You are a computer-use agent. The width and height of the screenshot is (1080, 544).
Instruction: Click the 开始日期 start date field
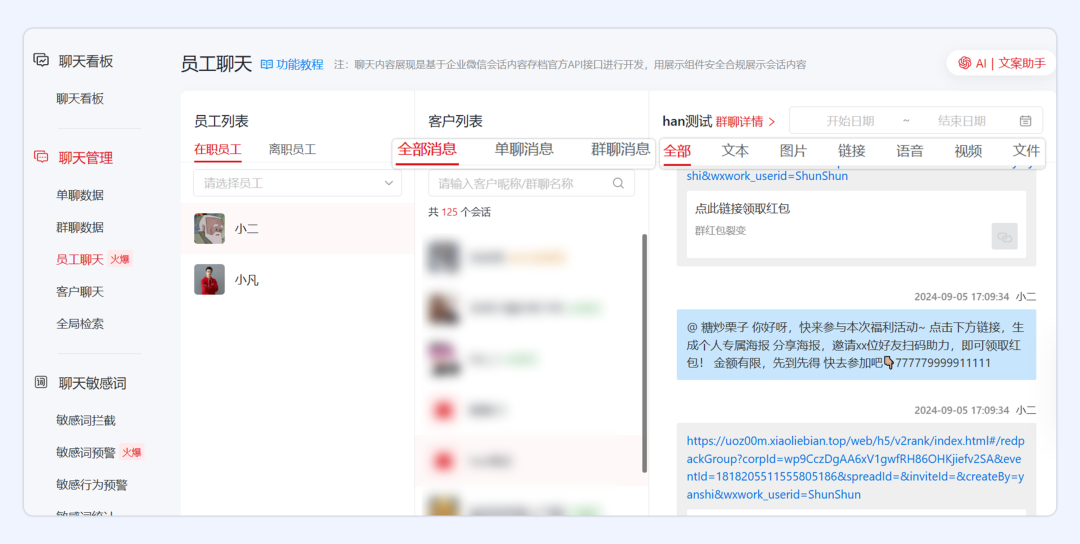point(849,121)
